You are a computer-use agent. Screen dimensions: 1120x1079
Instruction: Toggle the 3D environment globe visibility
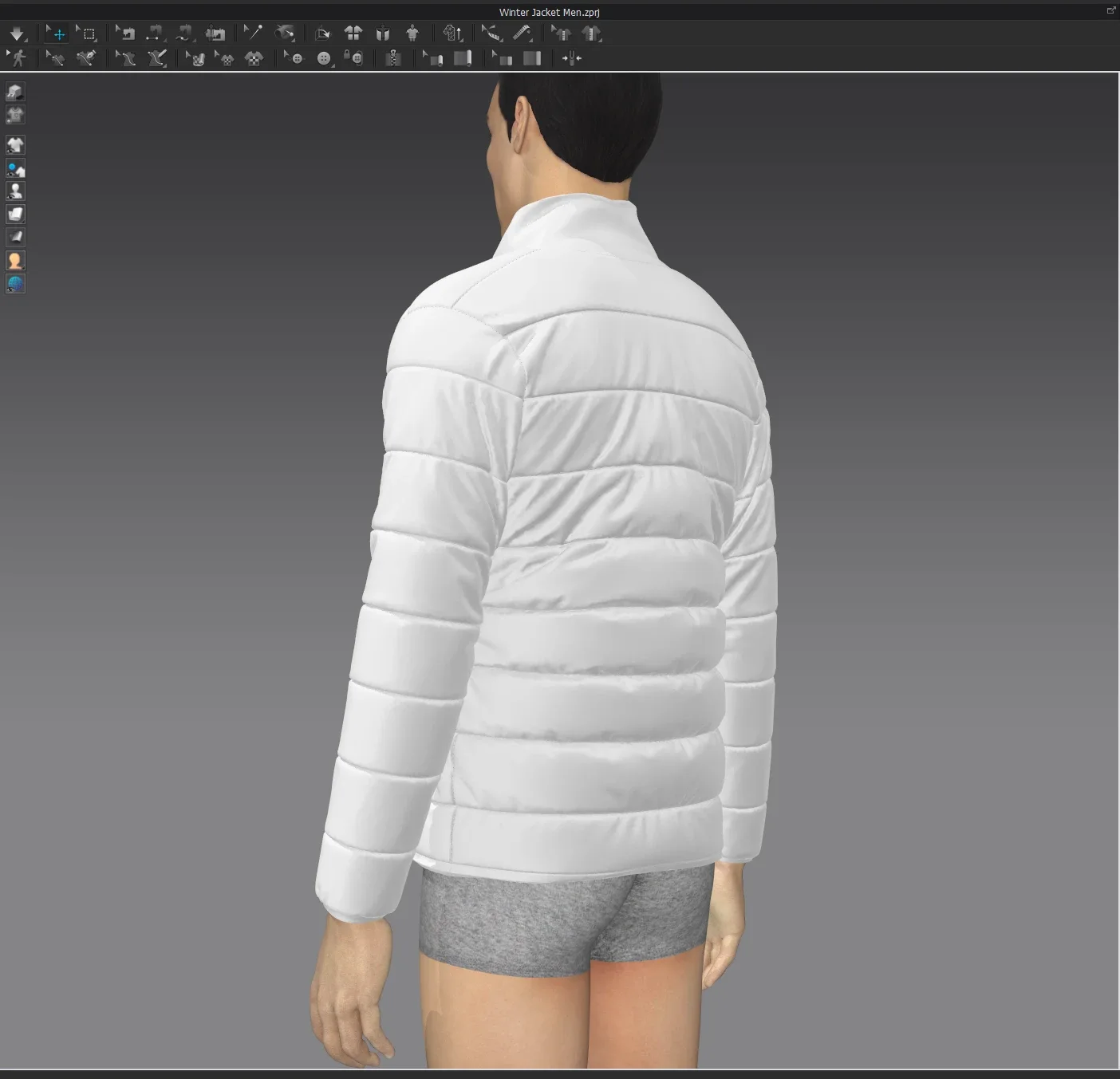[15, 283]
